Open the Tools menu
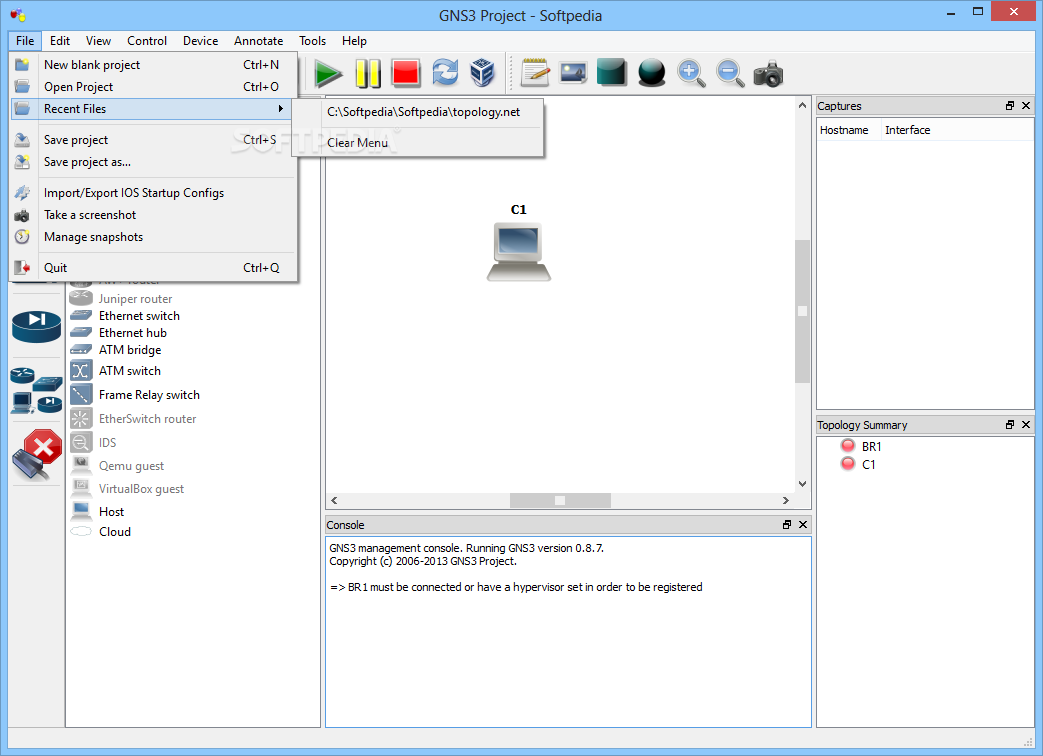The image size is (1043, 756). [313, 41]
